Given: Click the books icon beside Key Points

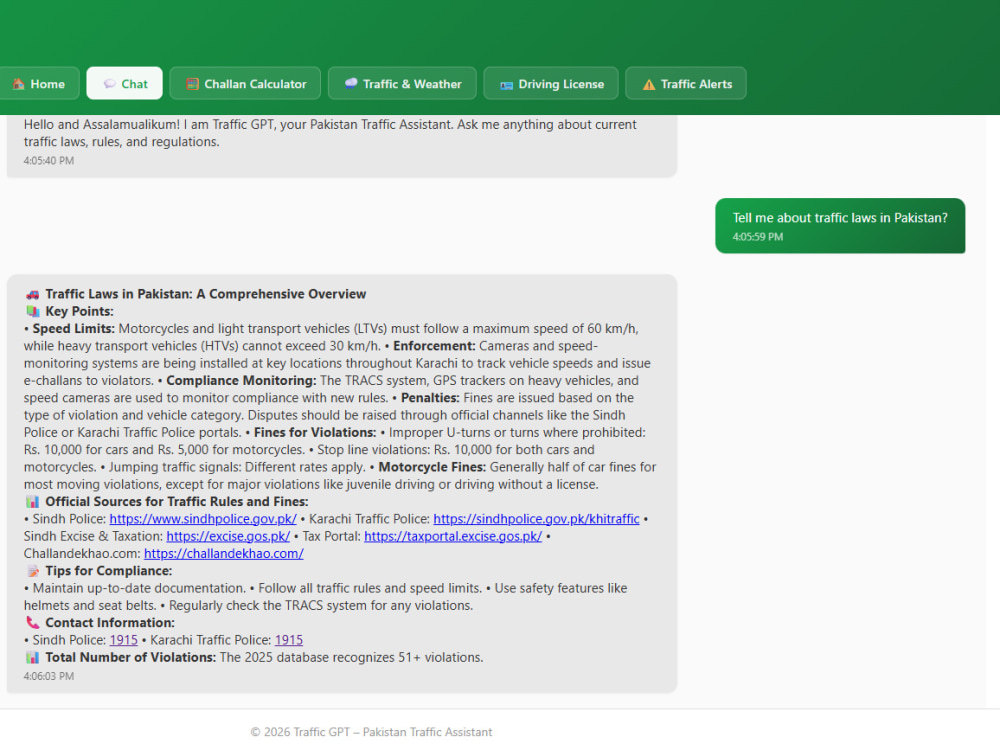Looking at the screenshot, I should pos(33,311).
